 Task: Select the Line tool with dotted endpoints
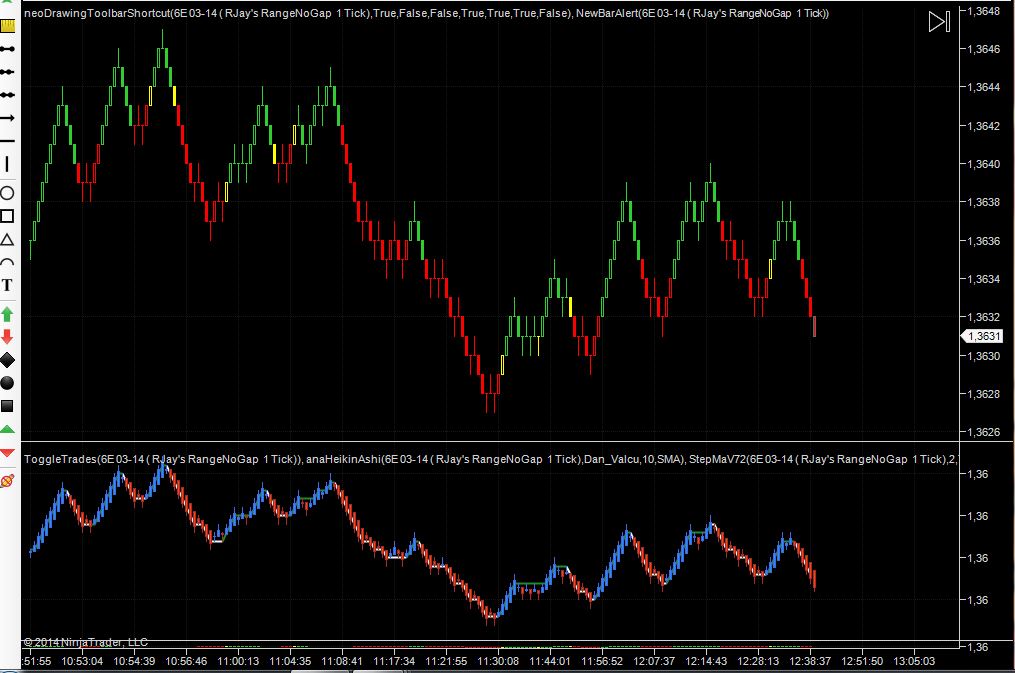coord(7,49)
